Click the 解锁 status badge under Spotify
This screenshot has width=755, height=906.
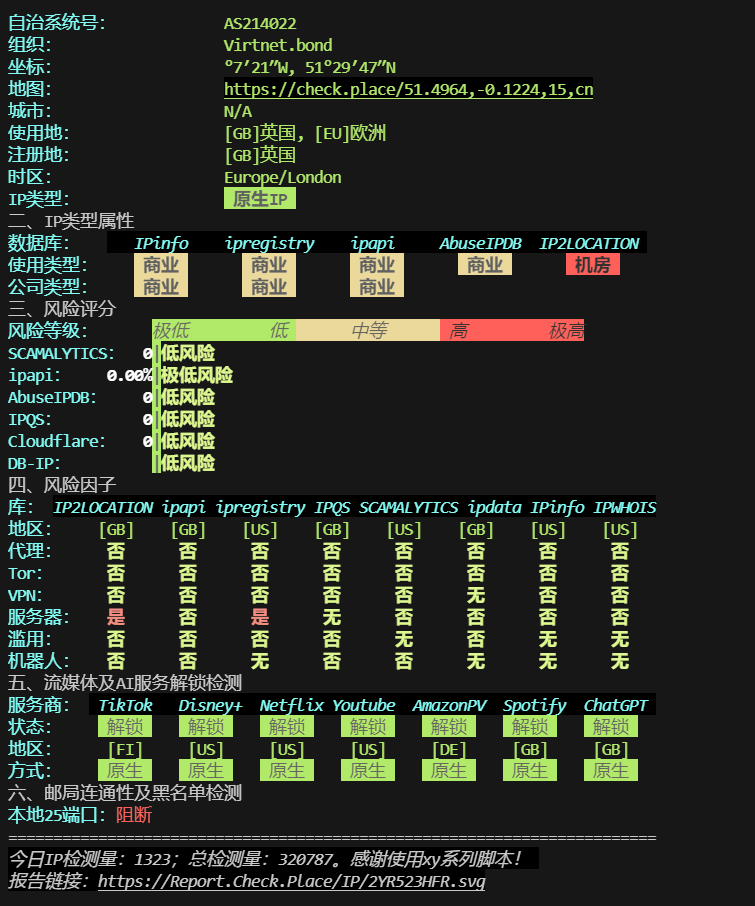click(x=530, y=727)
